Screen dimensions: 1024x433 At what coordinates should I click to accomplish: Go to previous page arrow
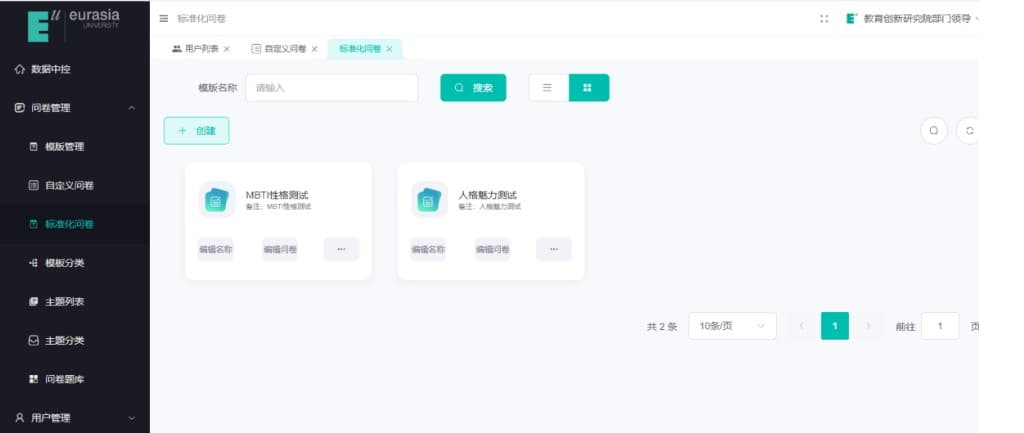[x=801, y=326]
